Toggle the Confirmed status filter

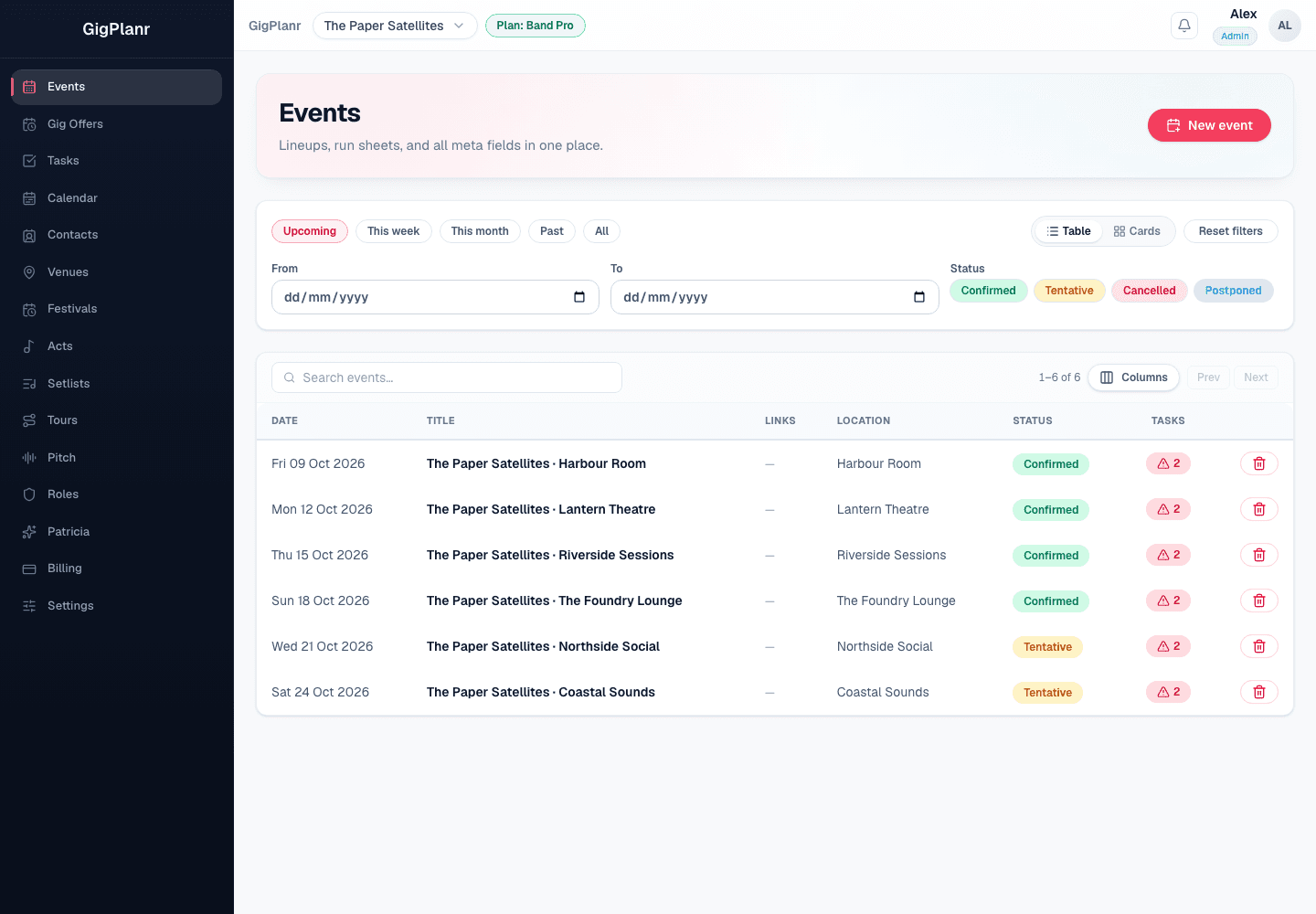989,291
